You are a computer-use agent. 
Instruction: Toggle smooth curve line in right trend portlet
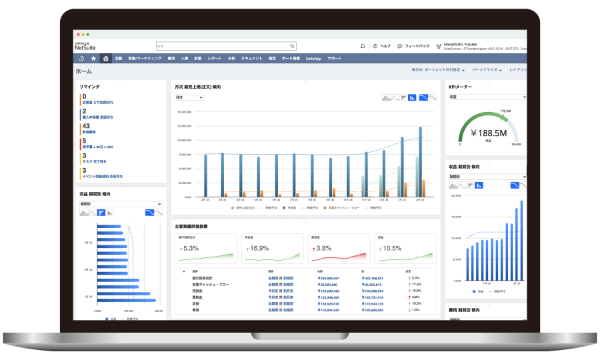pos(515,186)
